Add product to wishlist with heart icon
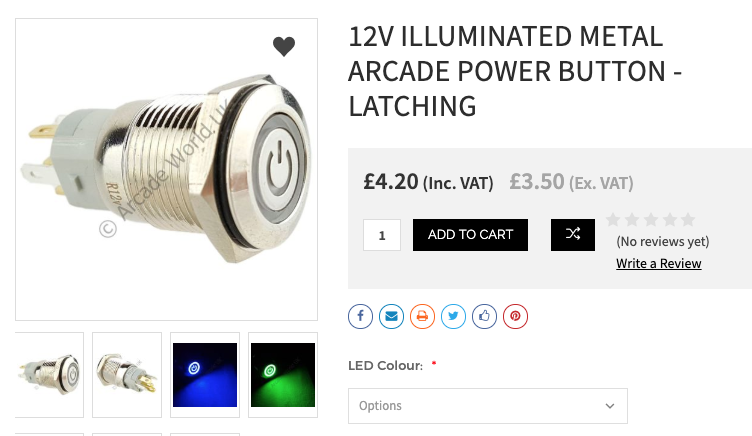752x436 pixels. (284, 47)
